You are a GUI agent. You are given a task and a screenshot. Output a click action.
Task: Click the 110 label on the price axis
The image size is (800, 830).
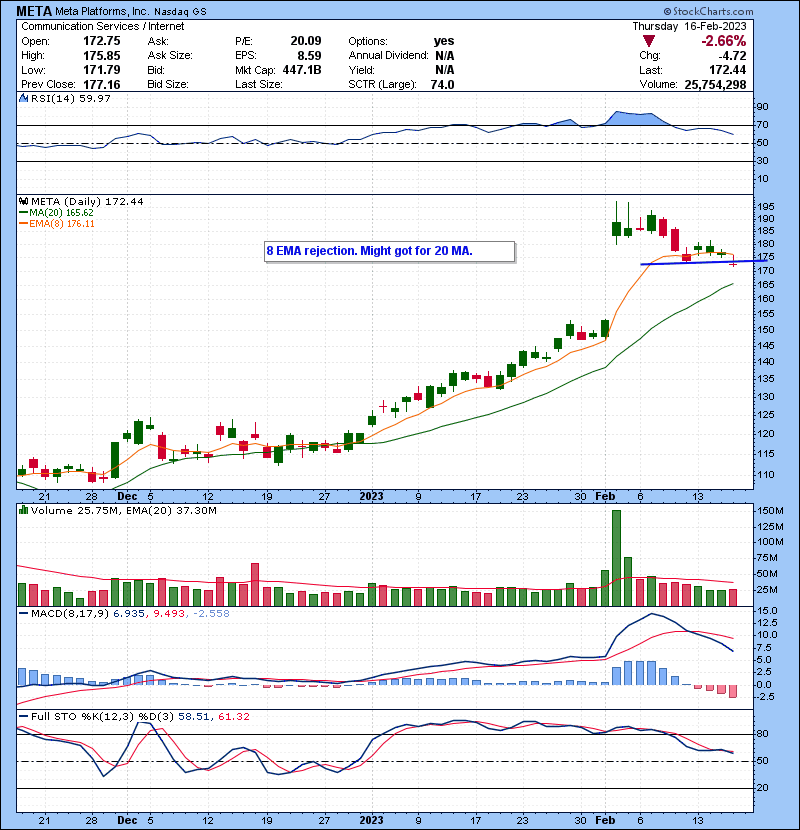(766, 475)
